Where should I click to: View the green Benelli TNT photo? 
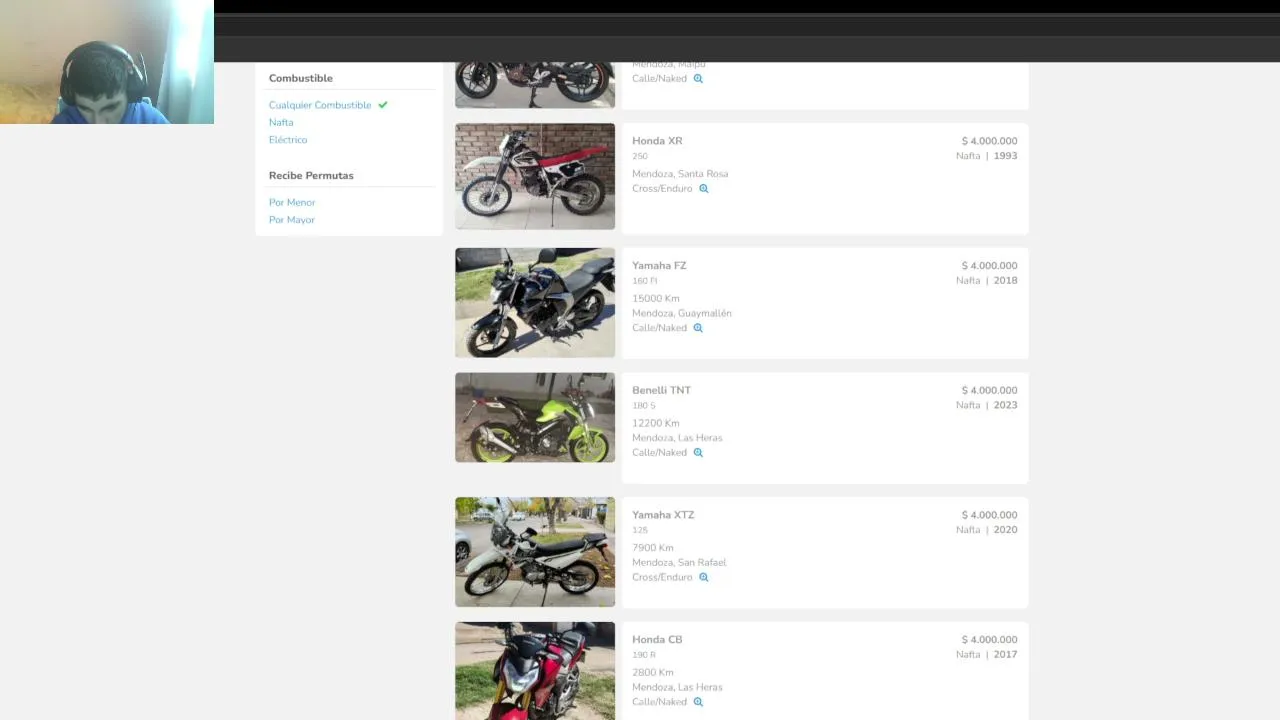click(535, 418)
